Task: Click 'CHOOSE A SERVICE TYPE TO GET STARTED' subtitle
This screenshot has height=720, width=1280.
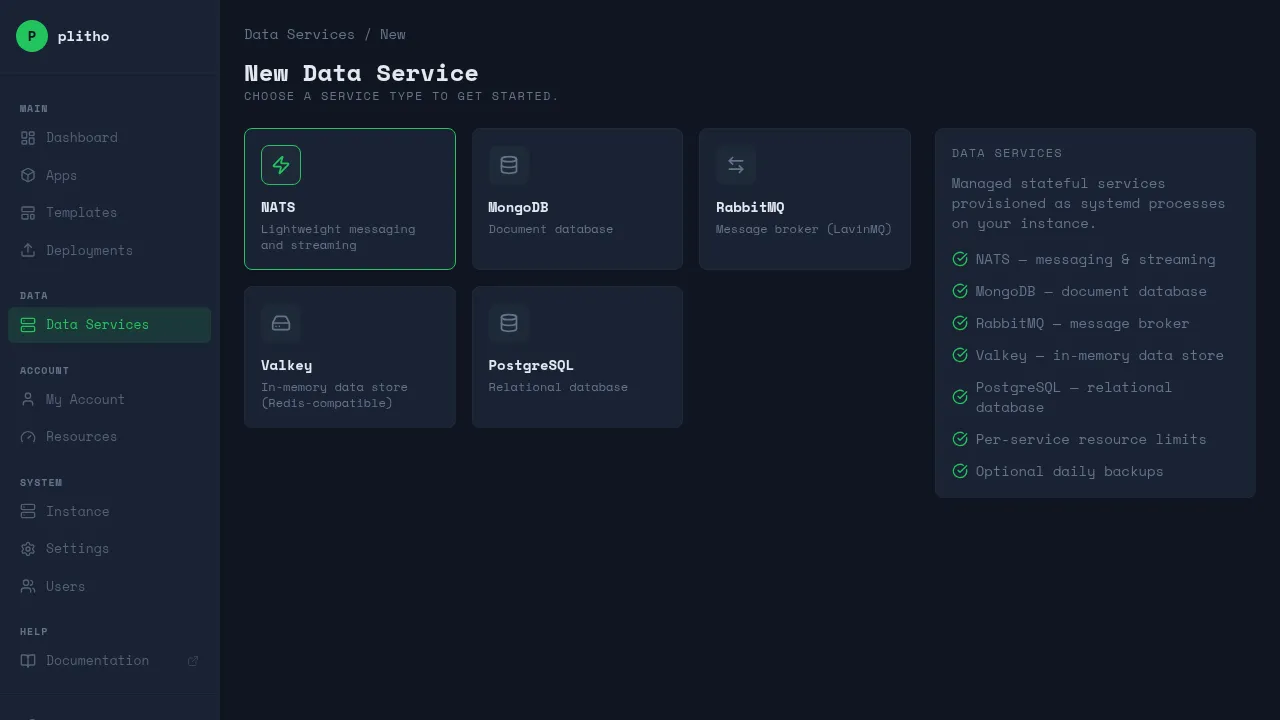Action: (x=402, y=96)
